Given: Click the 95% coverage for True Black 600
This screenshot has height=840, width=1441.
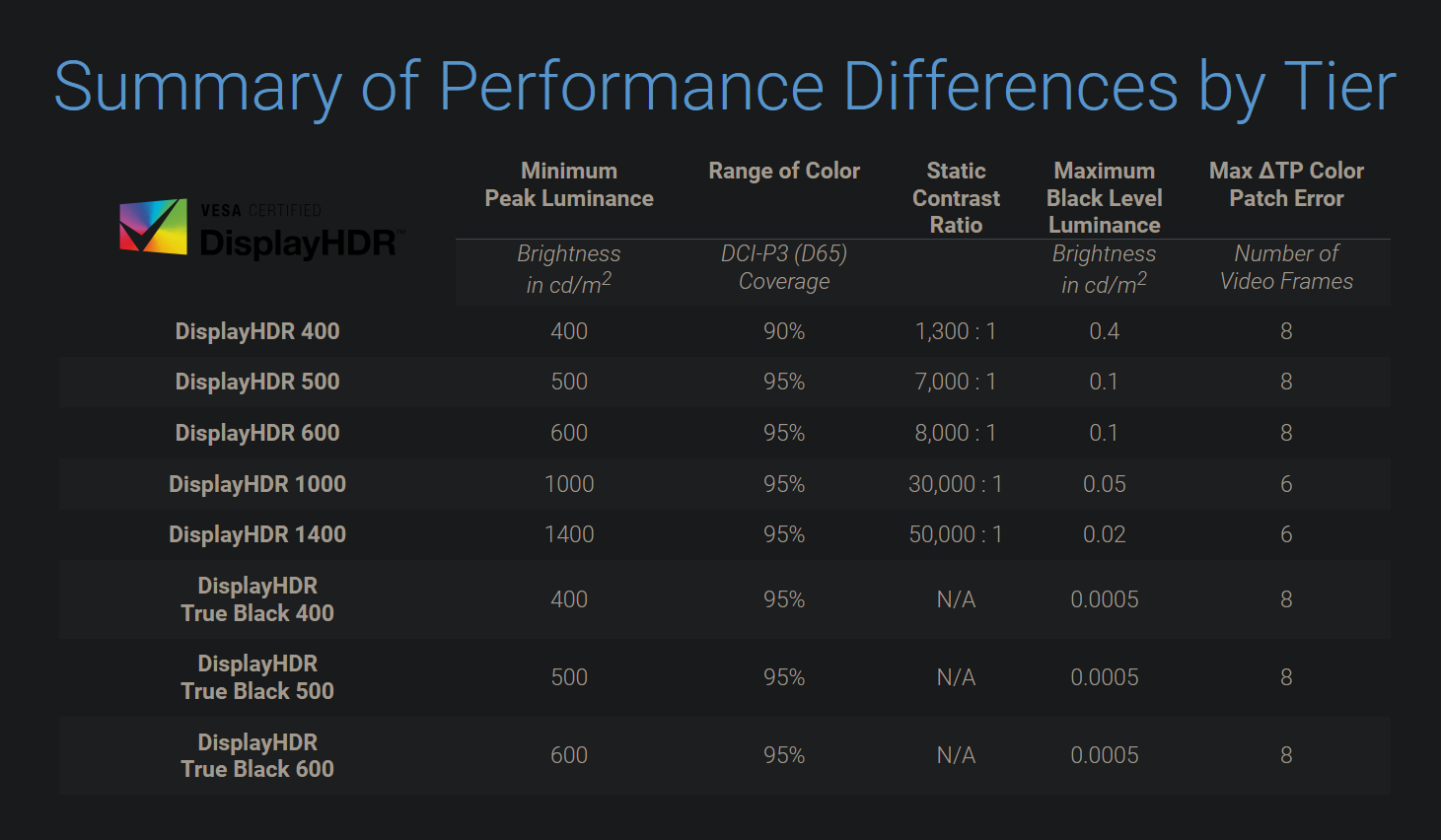Looking at the screenshot, I should (x=784, y=755).
